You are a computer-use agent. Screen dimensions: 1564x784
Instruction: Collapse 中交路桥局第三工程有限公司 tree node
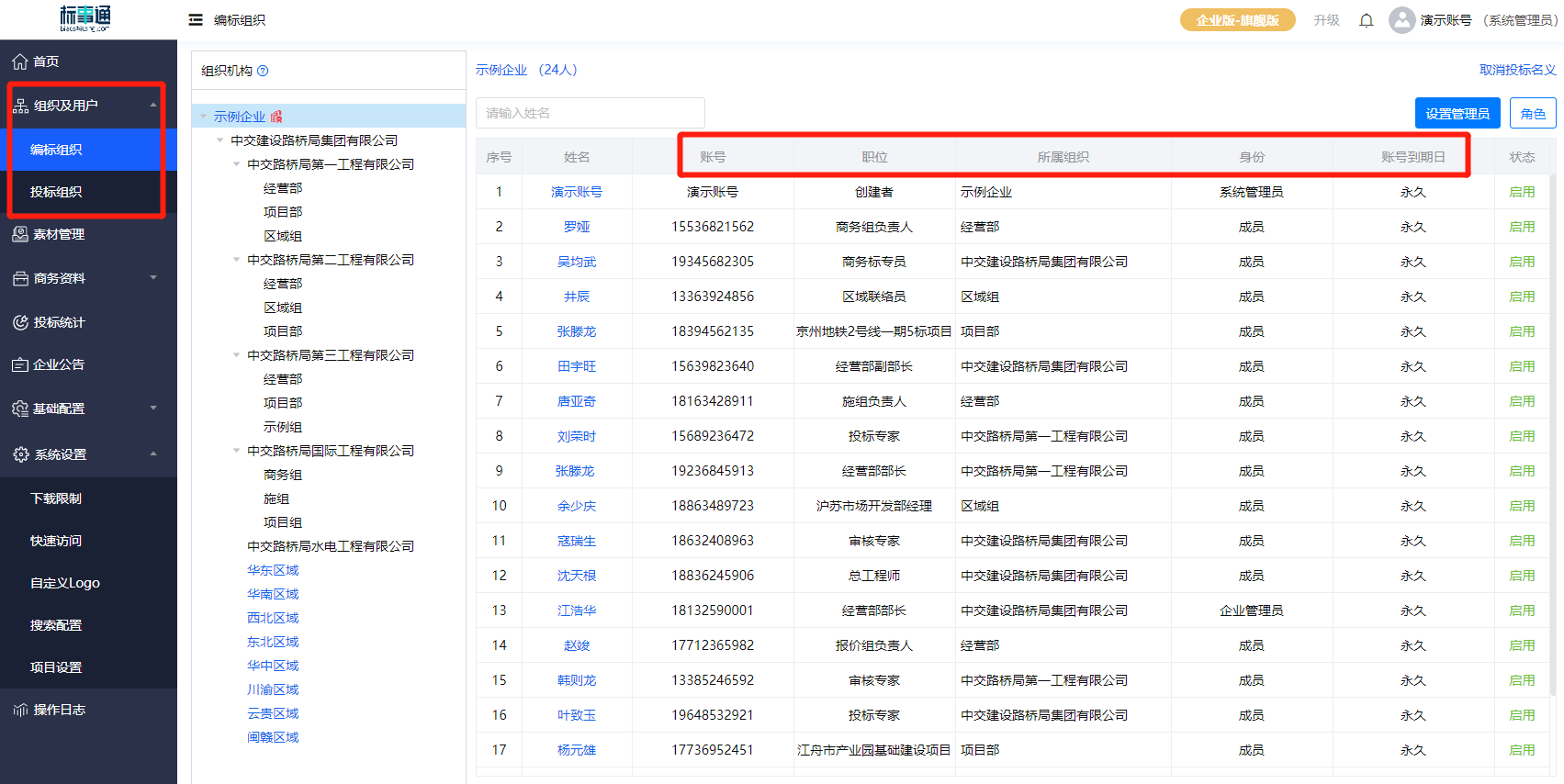pos(237,355)
